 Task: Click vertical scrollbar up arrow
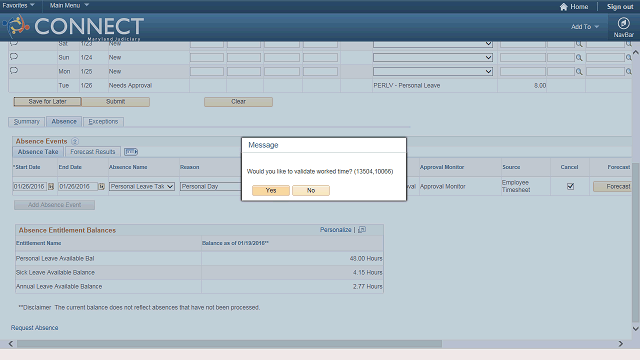(x=636, y=52)
